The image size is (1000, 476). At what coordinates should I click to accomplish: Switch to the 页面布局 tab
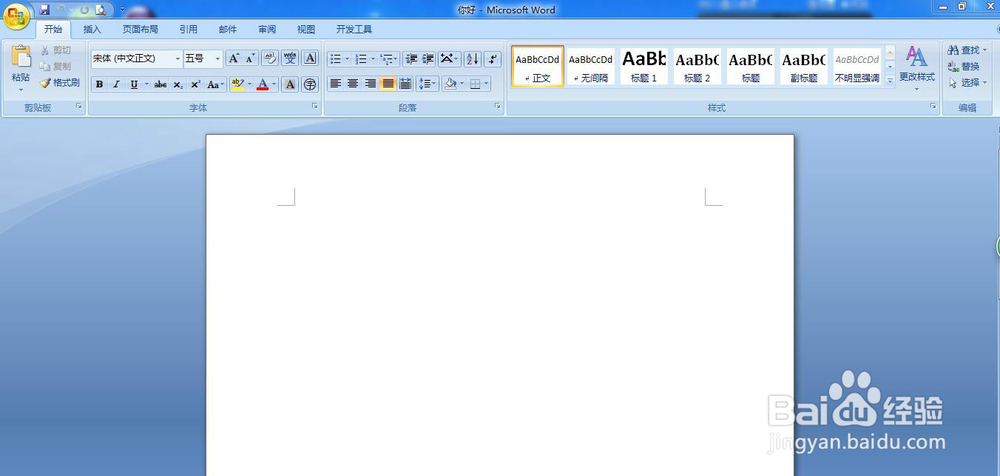coord(140,29)
